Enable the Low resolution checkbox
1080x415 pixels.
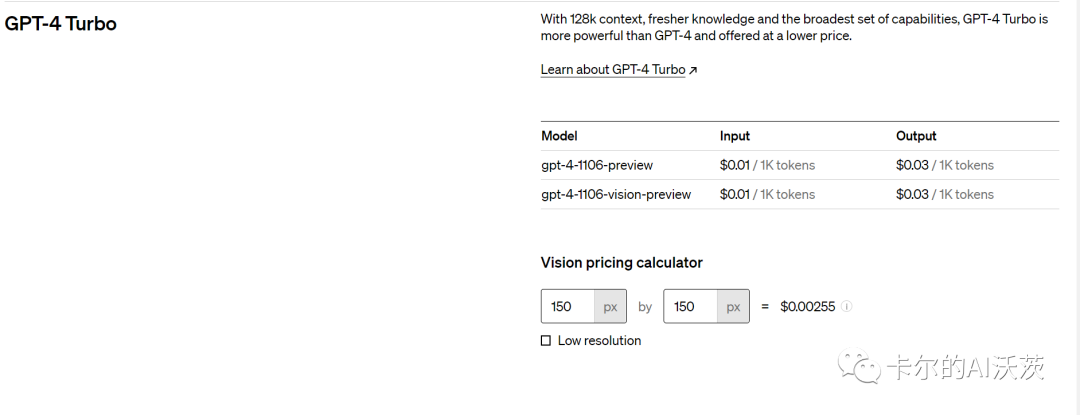tap(546, 341)
